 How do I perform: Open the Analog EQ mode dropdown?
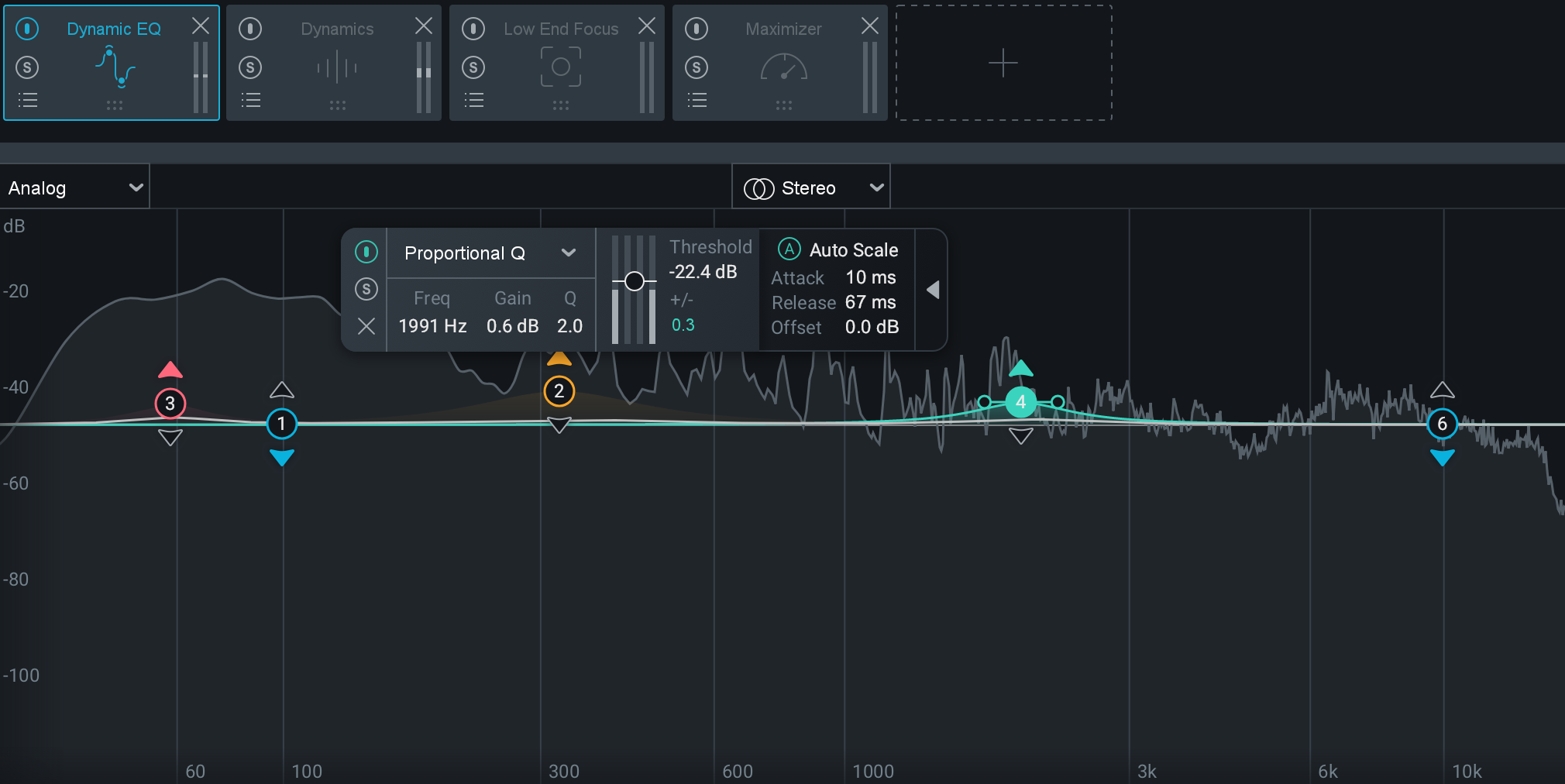[74, 187]
